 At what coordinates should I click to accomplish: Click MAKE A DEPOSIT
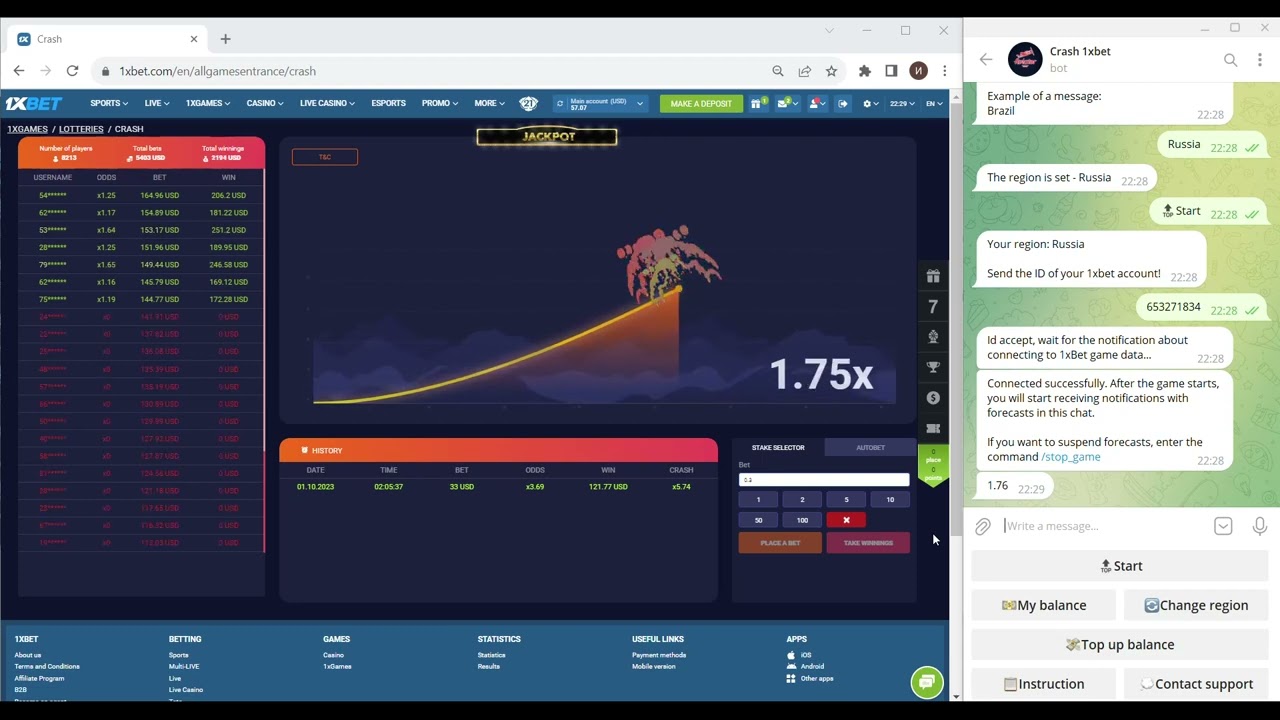tap(701, 103)
